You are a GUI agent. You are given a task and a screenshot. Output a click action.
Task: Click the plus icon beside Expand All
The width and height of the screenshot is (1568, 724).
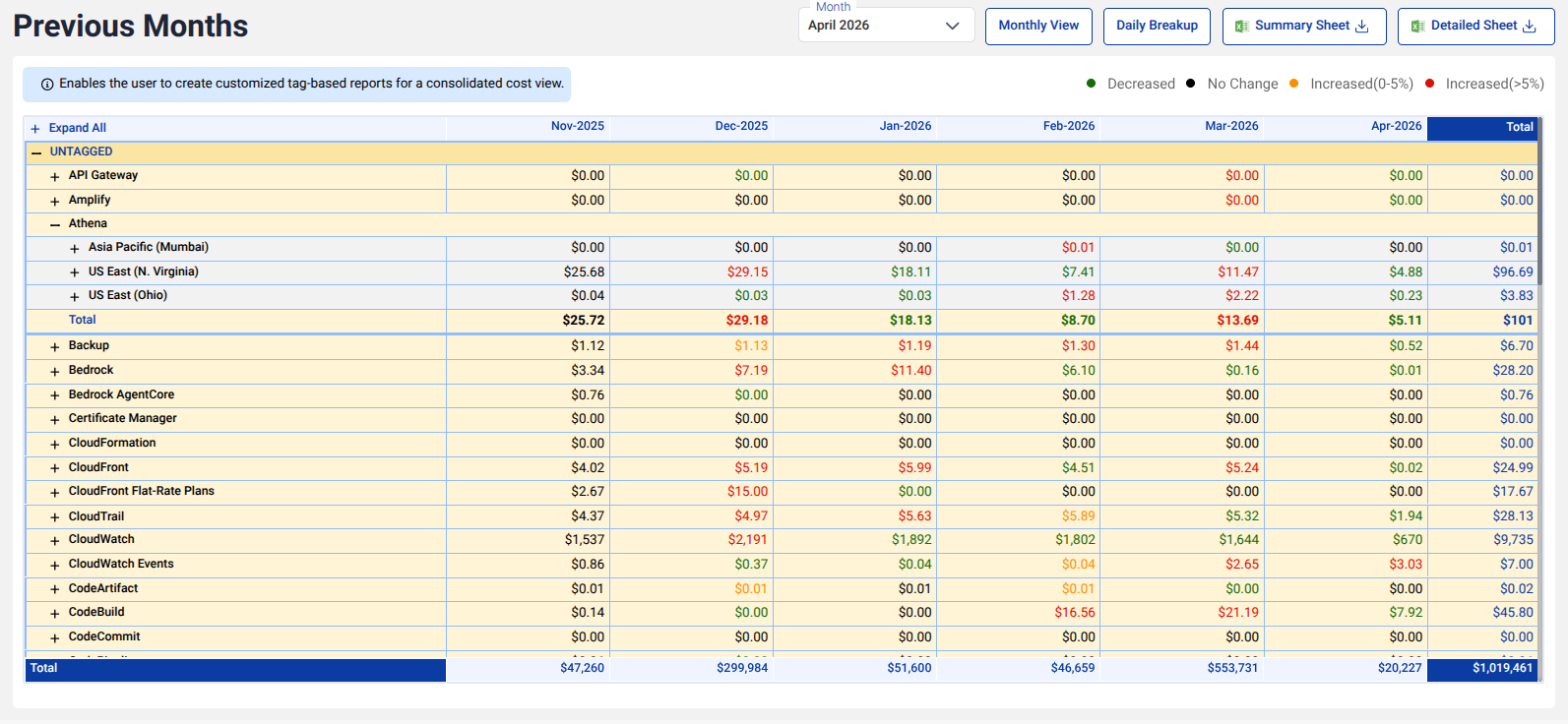(35, 129)
